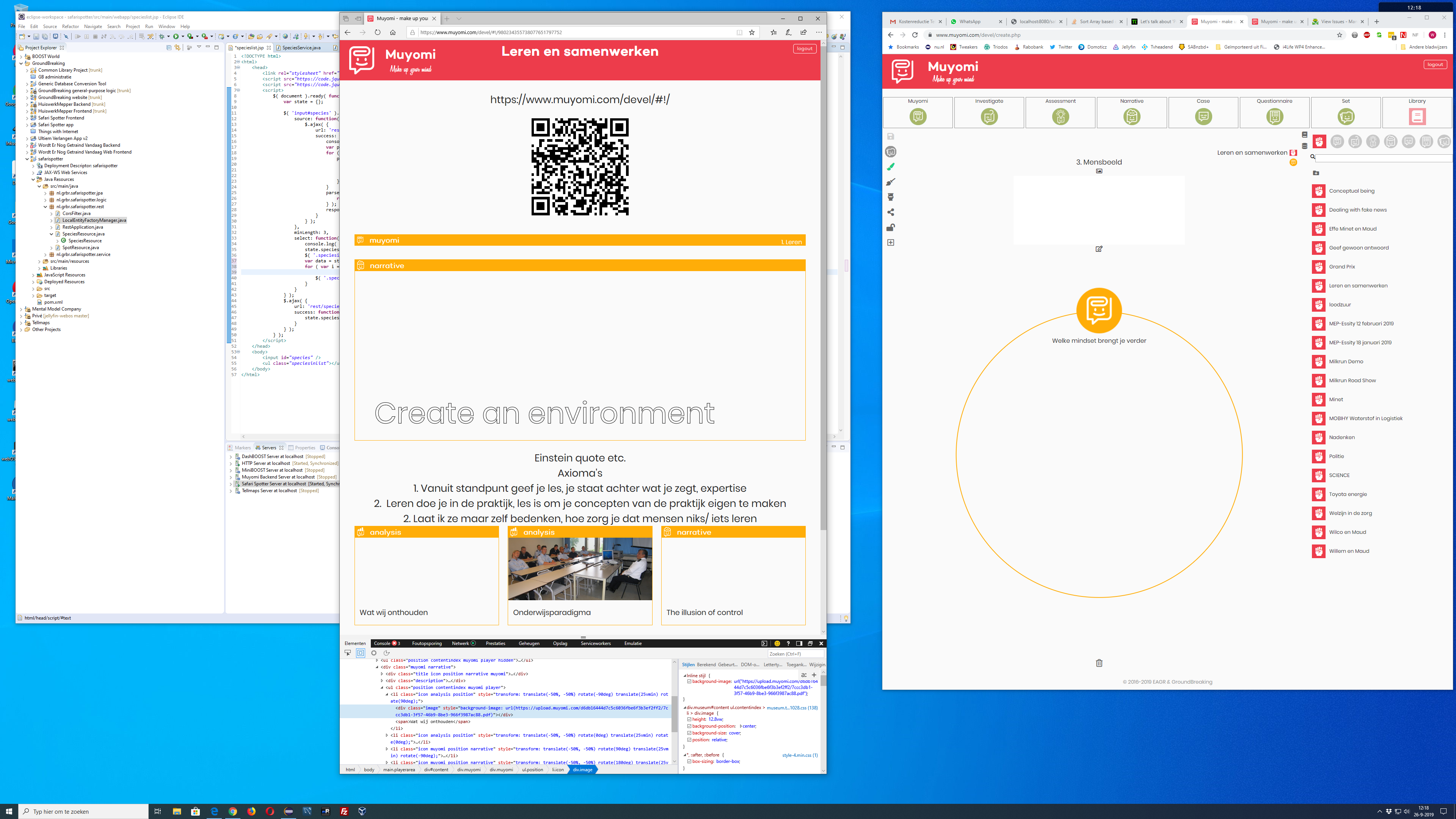Image resolution: width=1456 pixels, height=819 pixels.
Task: Click the share icon in Muyomi sidebar
Action: 891,212
